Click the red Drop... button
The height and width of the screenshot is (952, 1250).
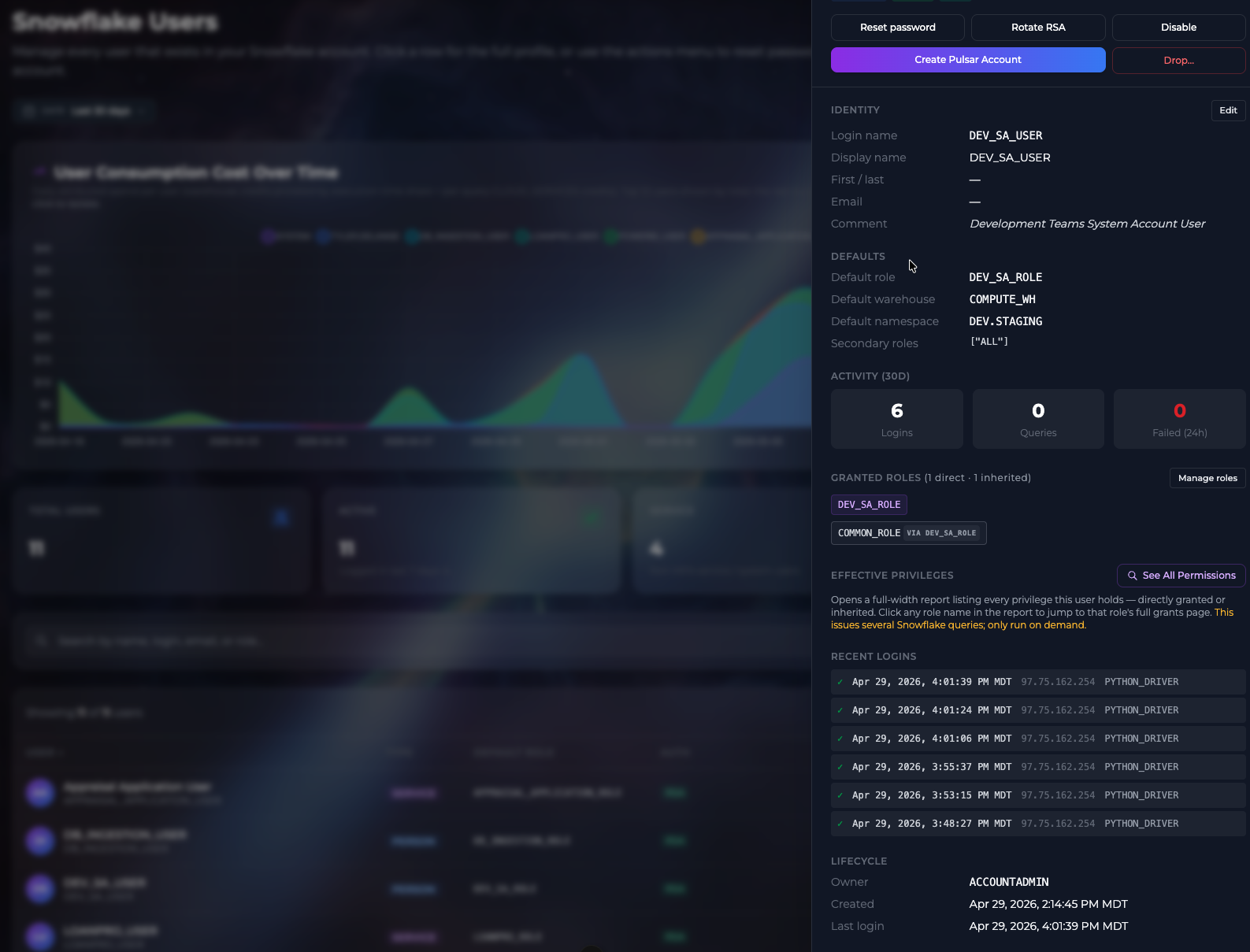[1178, 61]
